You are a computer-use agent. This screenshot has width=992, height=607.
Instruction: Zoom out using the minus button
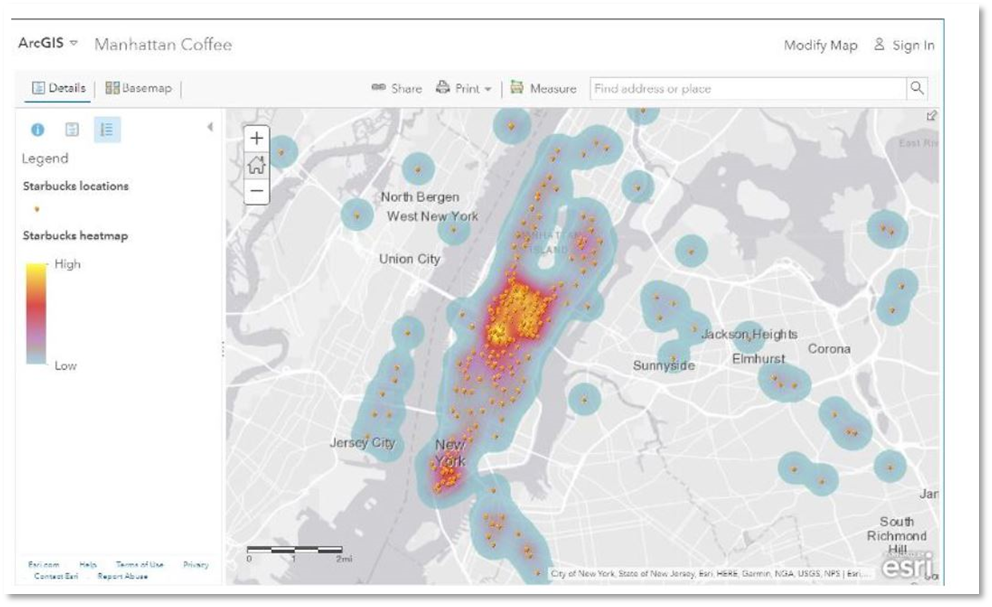tap(256, 189)
